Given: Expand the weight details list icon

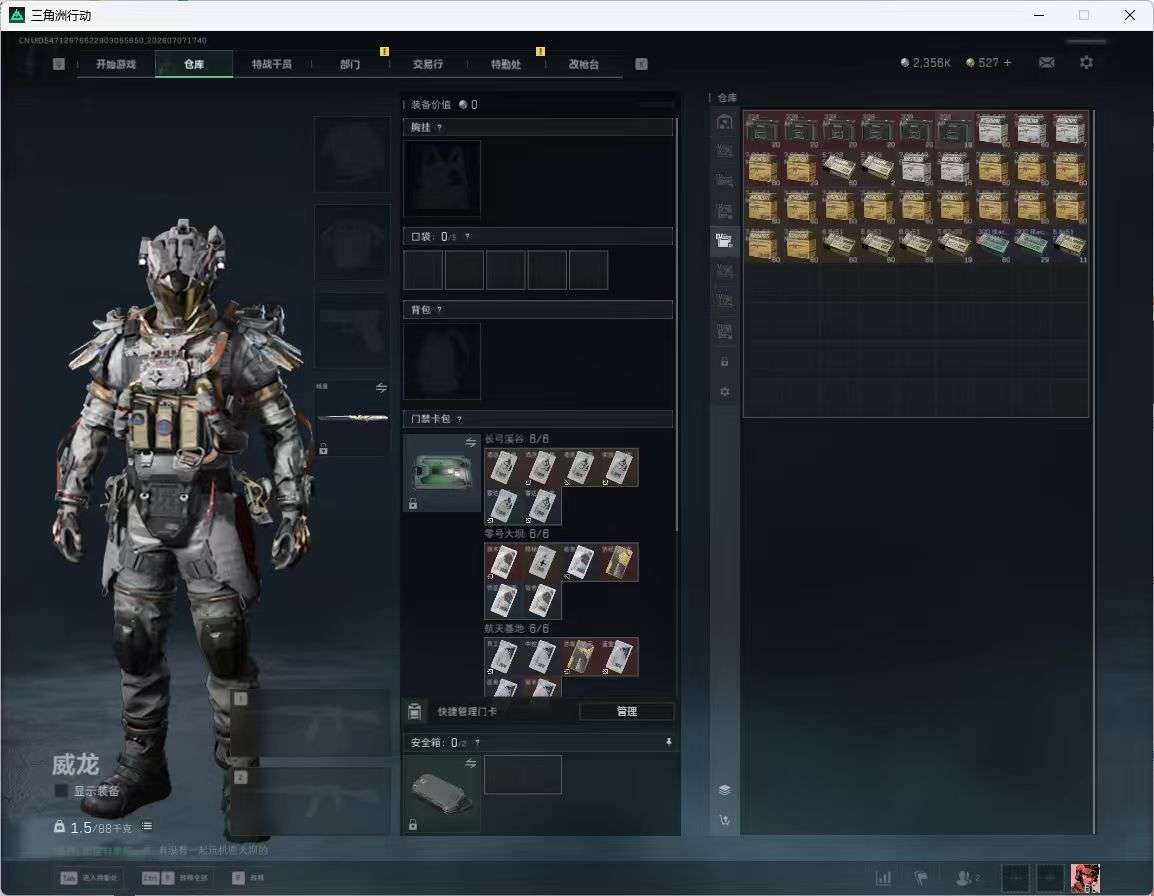Looking at the screenshot, I should point(146,826).
